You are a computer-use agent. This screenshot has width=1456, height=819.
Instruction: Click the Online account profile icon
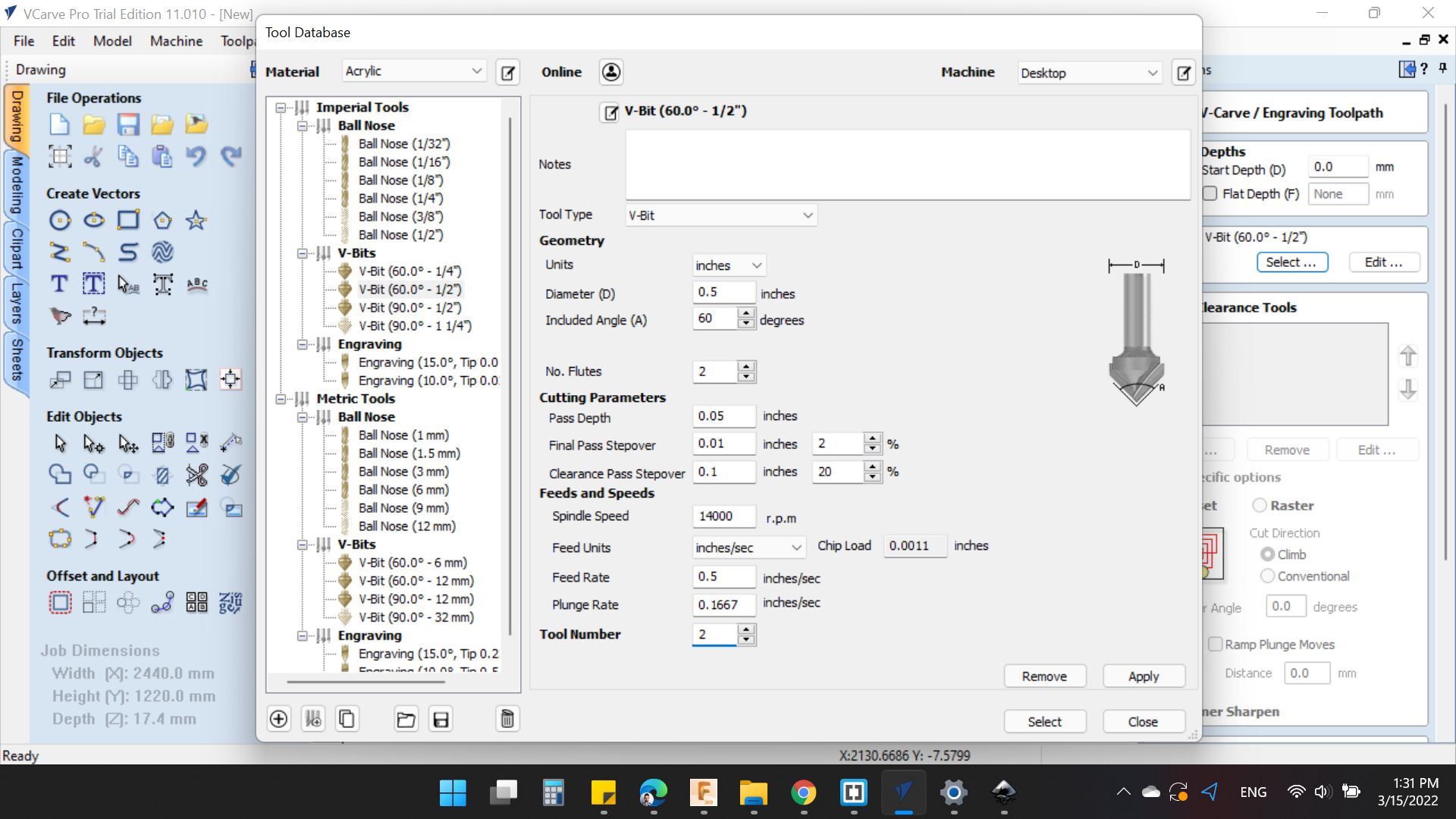point(611,72)
